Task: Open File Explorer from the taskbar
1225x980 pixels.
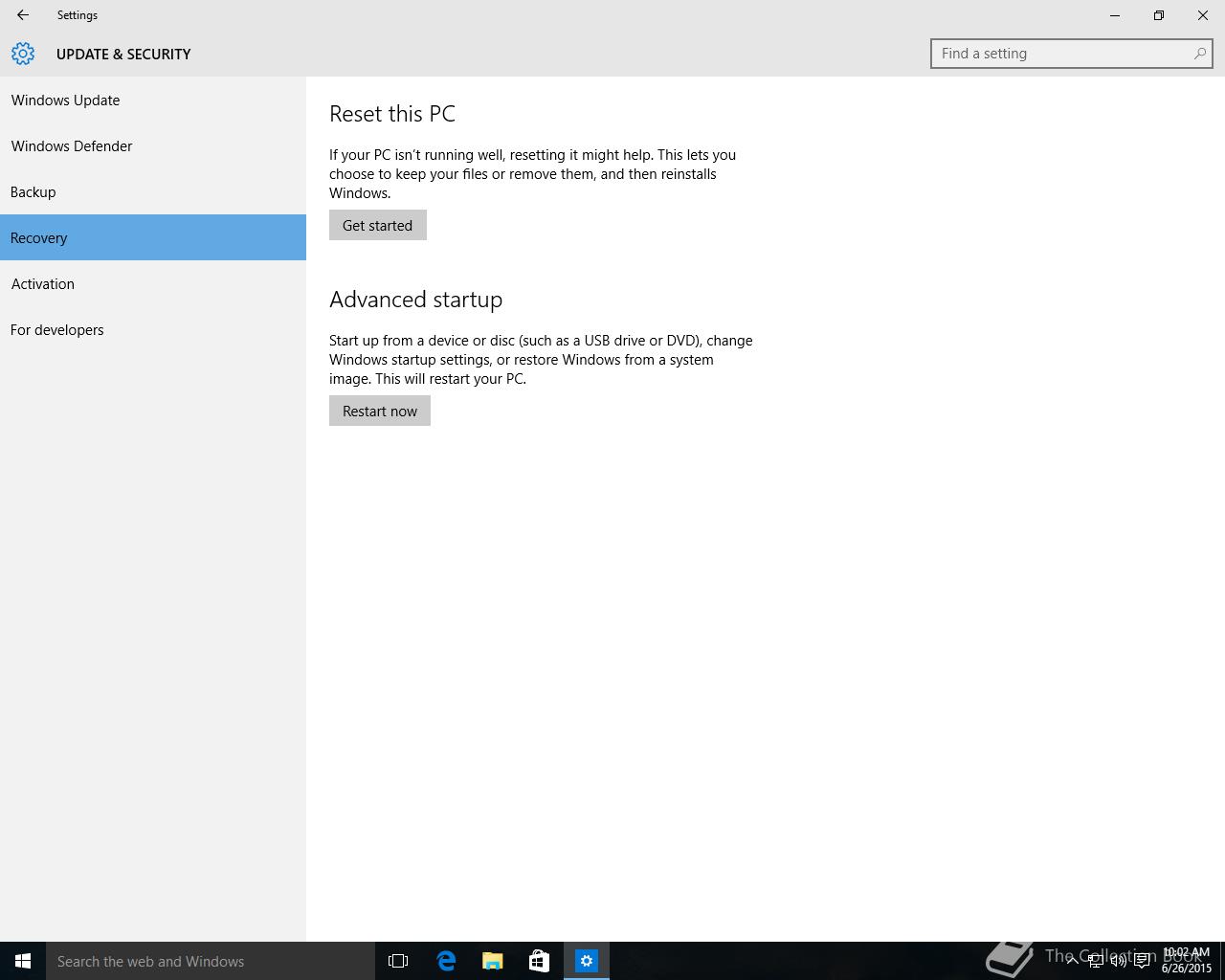Action: pyautogui.click(x=493, y=961)
